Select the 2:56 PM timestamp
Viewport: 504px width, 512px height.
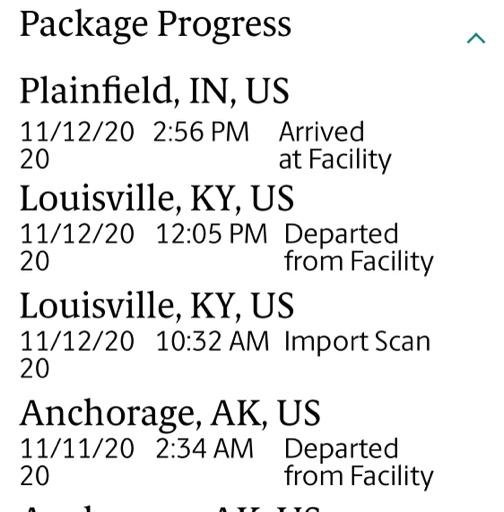pyautogui.click(x=201, y=132)
